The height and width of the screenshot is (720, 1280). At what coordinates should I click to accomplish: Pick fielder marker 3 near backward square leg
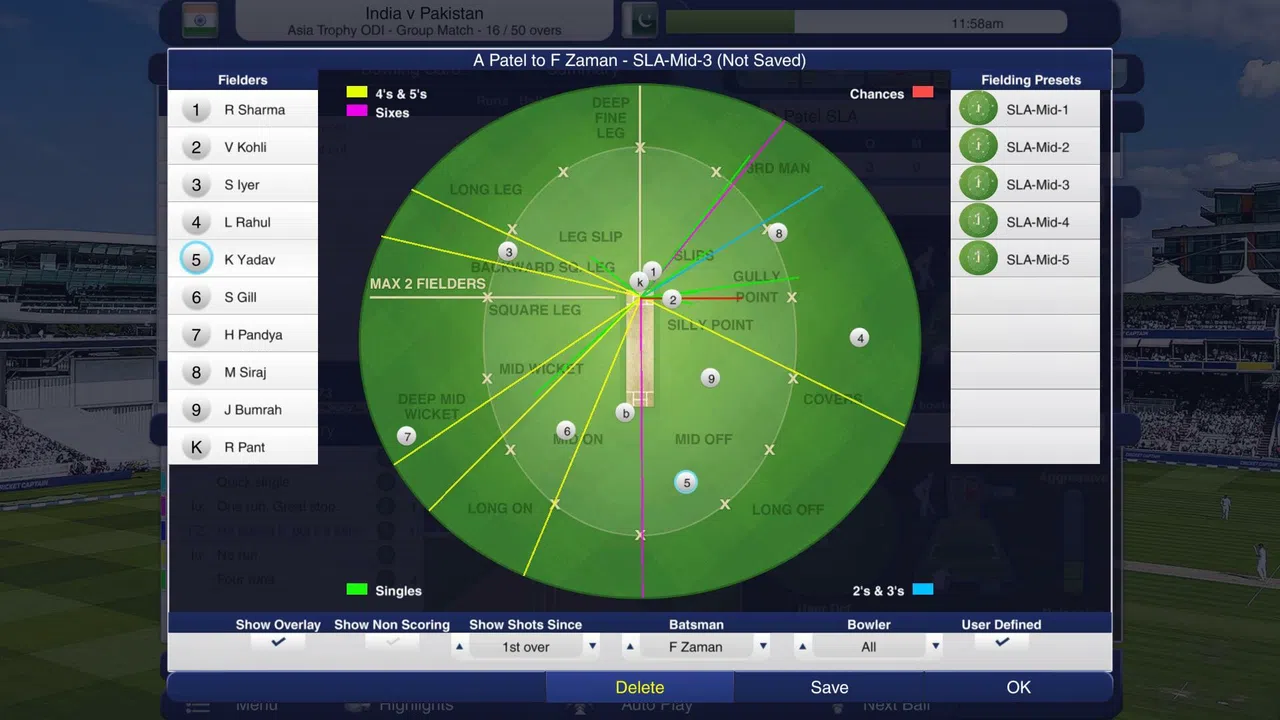coord(508,252)
